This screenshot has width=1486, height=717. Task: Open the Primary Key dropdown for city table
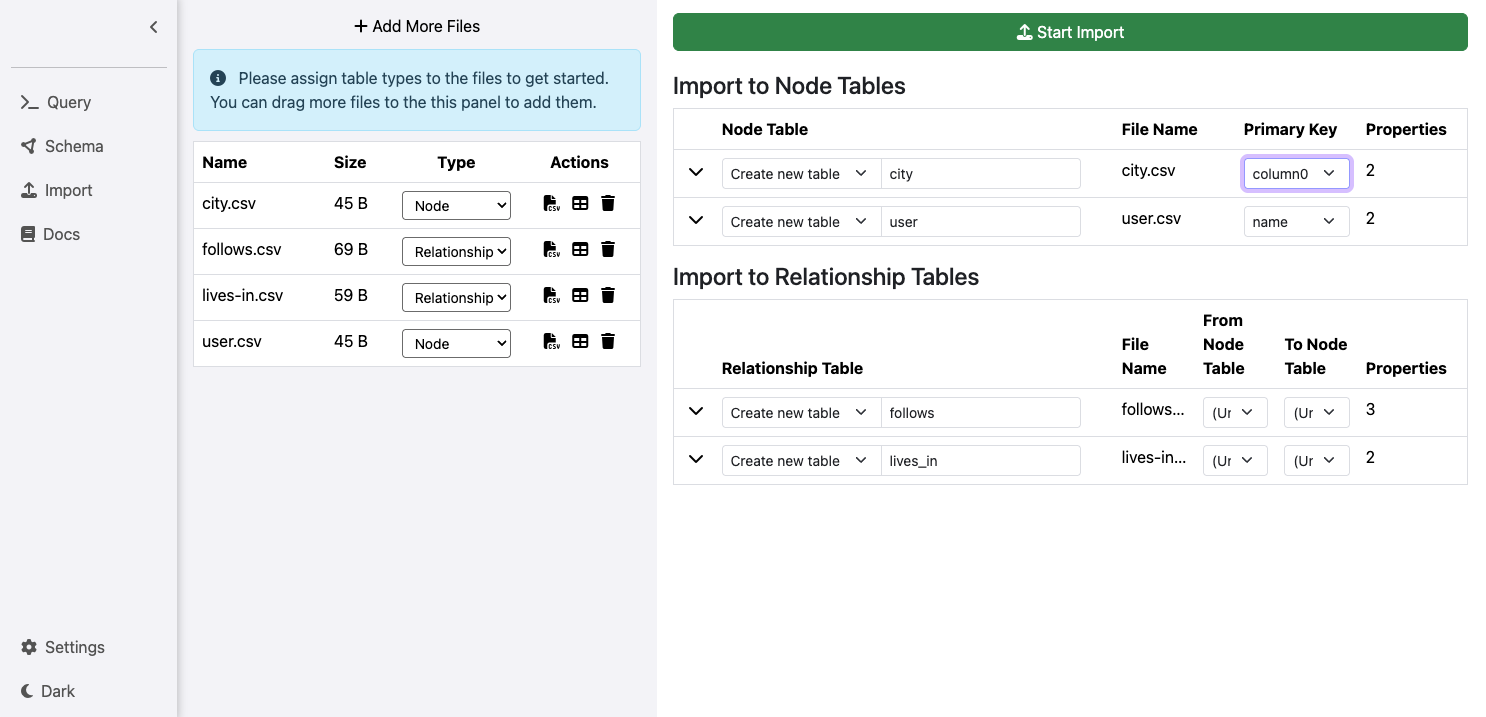tap(1296, 174)
